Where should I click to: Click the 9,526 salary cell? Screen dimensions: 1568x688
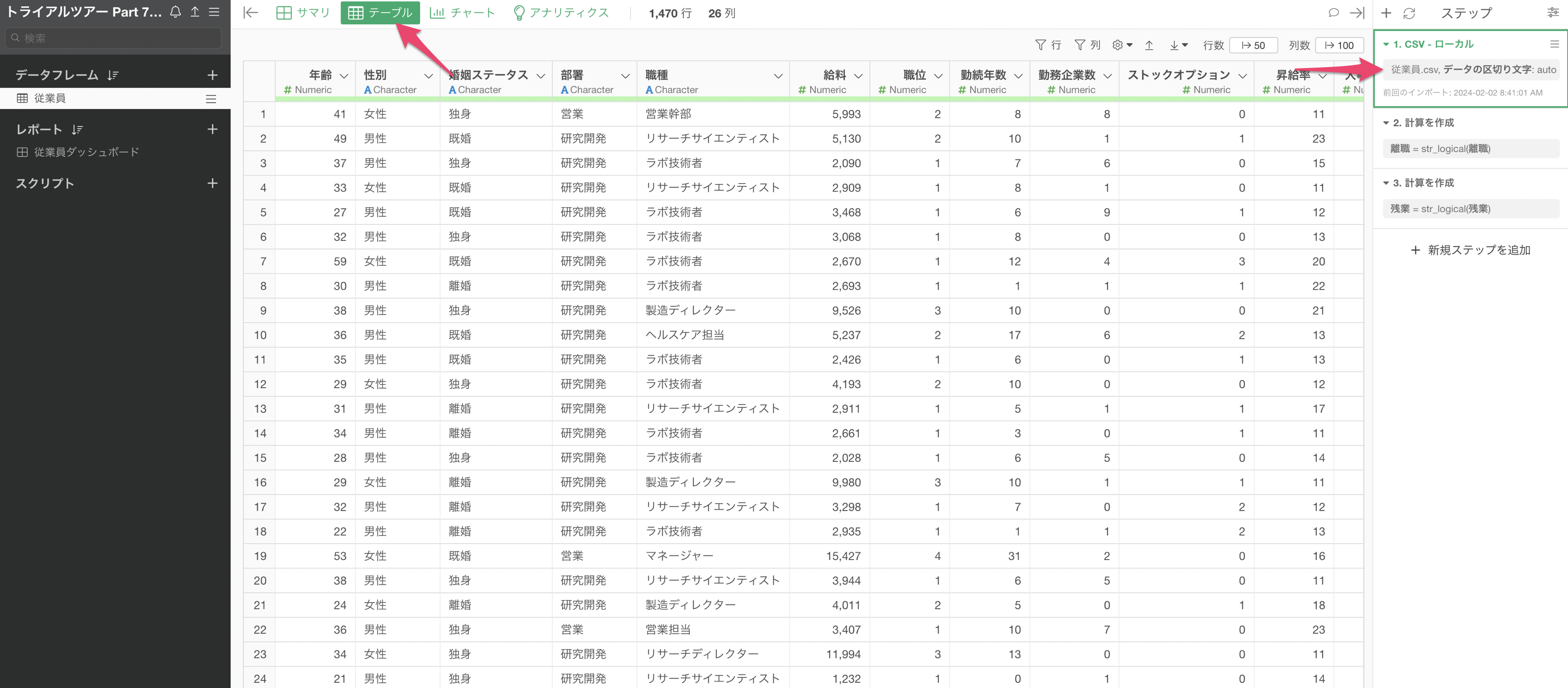pos(829,311)
